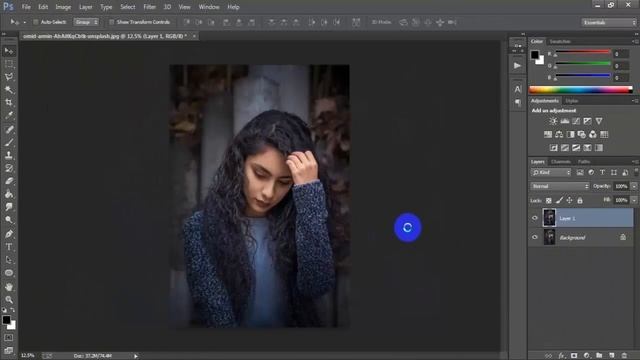Select the Path Selection tool
640x360 pixels.
pos(9,260)
